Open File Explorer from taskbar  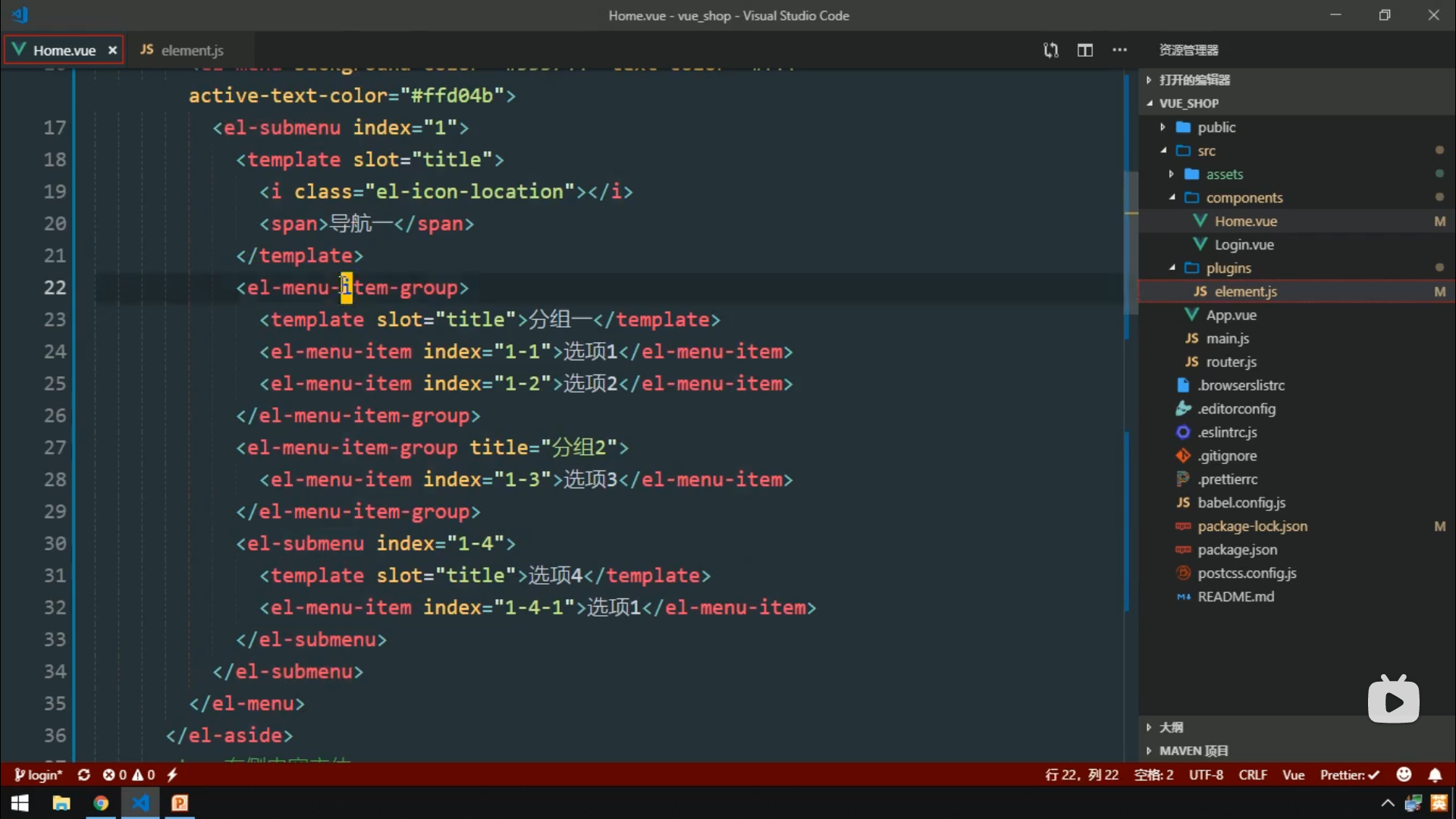[x=61, y=803]
